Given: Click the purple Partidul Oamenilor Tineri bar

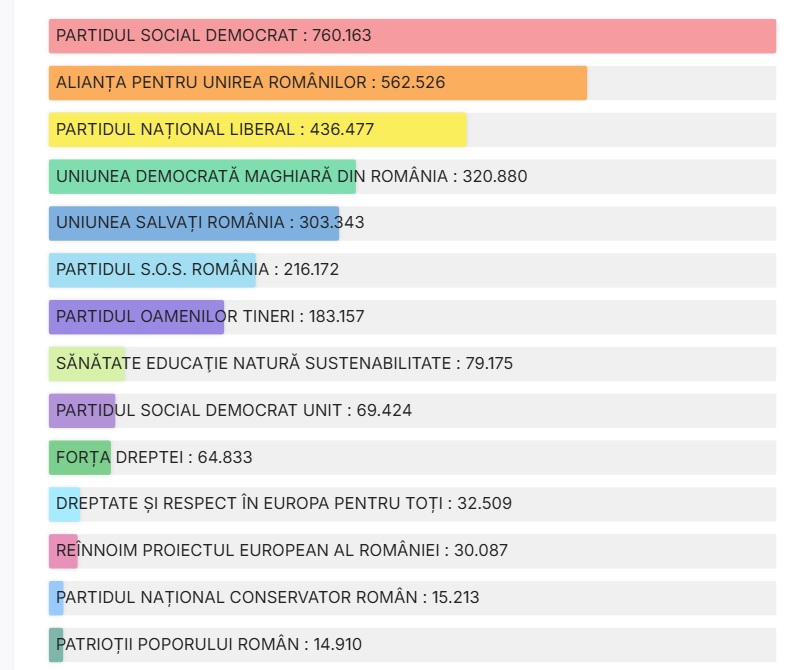Looking at the screenshot, I should (136, 317).
